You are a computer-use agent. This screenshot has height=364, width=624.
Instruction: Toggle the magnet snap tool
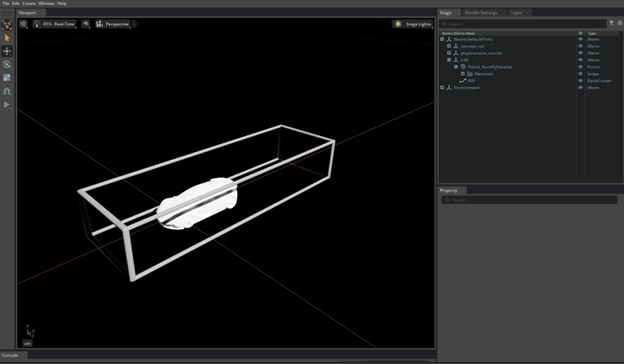pyautogui.click(x=7, y=91)
